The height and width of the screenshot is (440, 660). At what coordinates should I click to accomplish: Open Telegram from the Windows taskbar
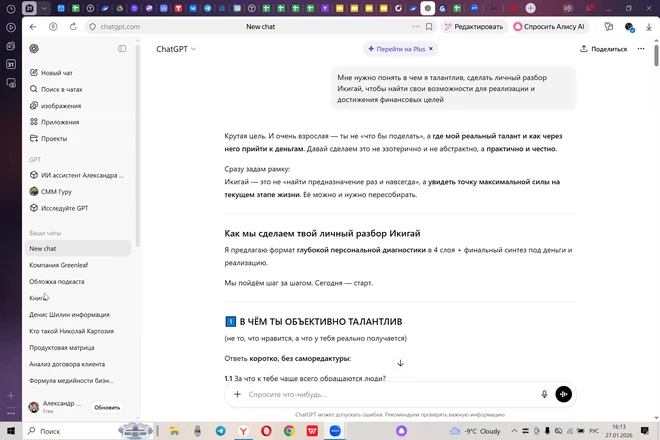(x=221, y=431)
